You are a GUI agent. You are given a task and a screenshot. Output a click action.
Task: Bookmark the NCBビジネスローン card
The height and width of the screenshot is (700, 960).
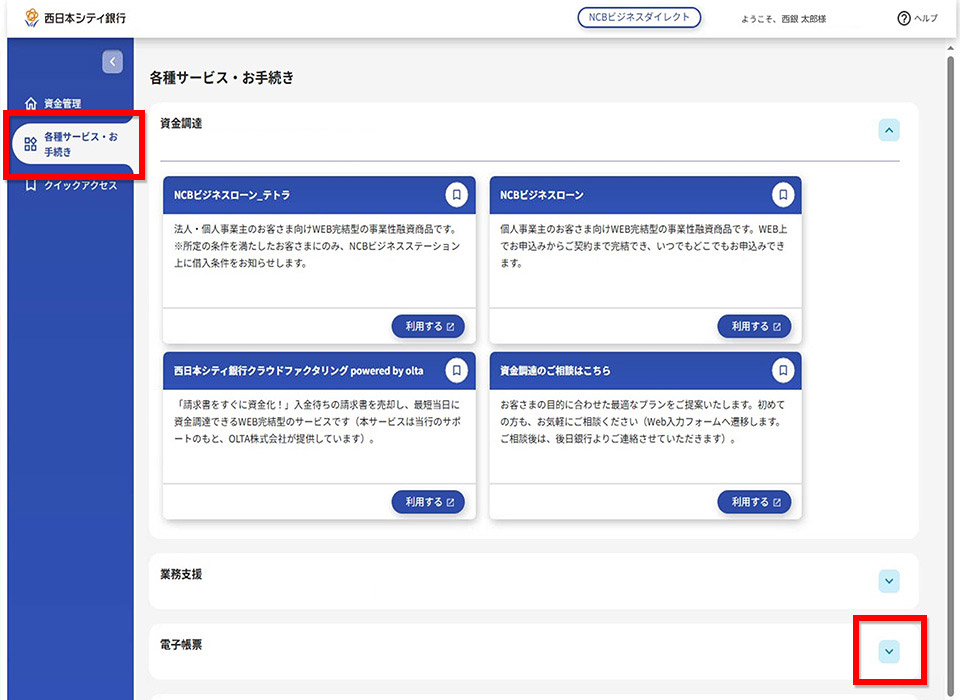click(x=782, y=195)
